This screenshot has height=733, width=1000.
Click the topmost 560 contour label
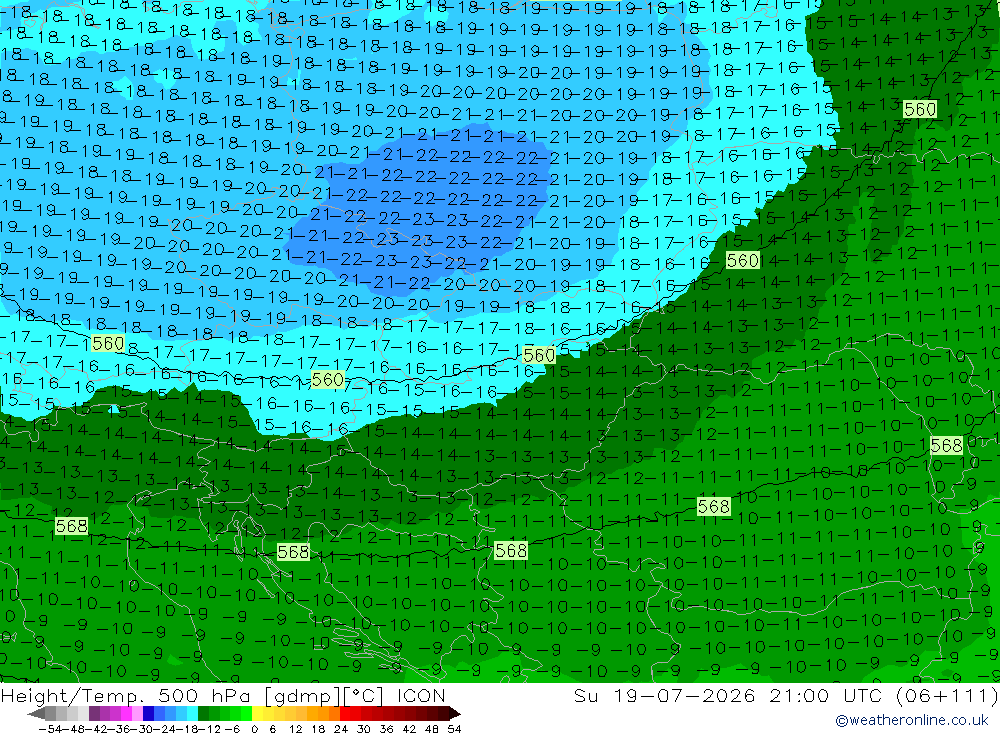920,109
